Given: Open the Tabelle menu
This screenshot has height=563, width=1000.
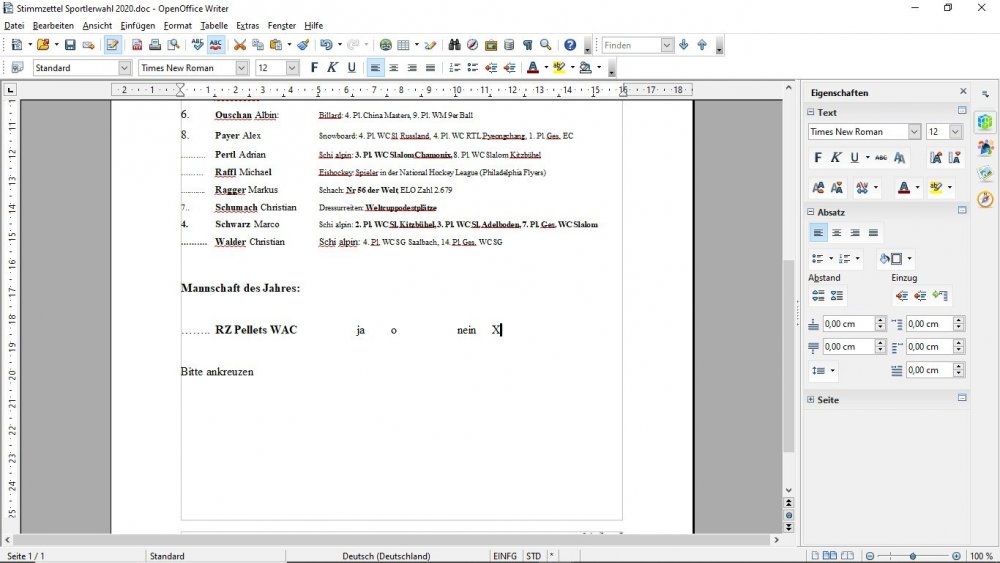Looking at the screenshot, I should (x=214, y=26).
